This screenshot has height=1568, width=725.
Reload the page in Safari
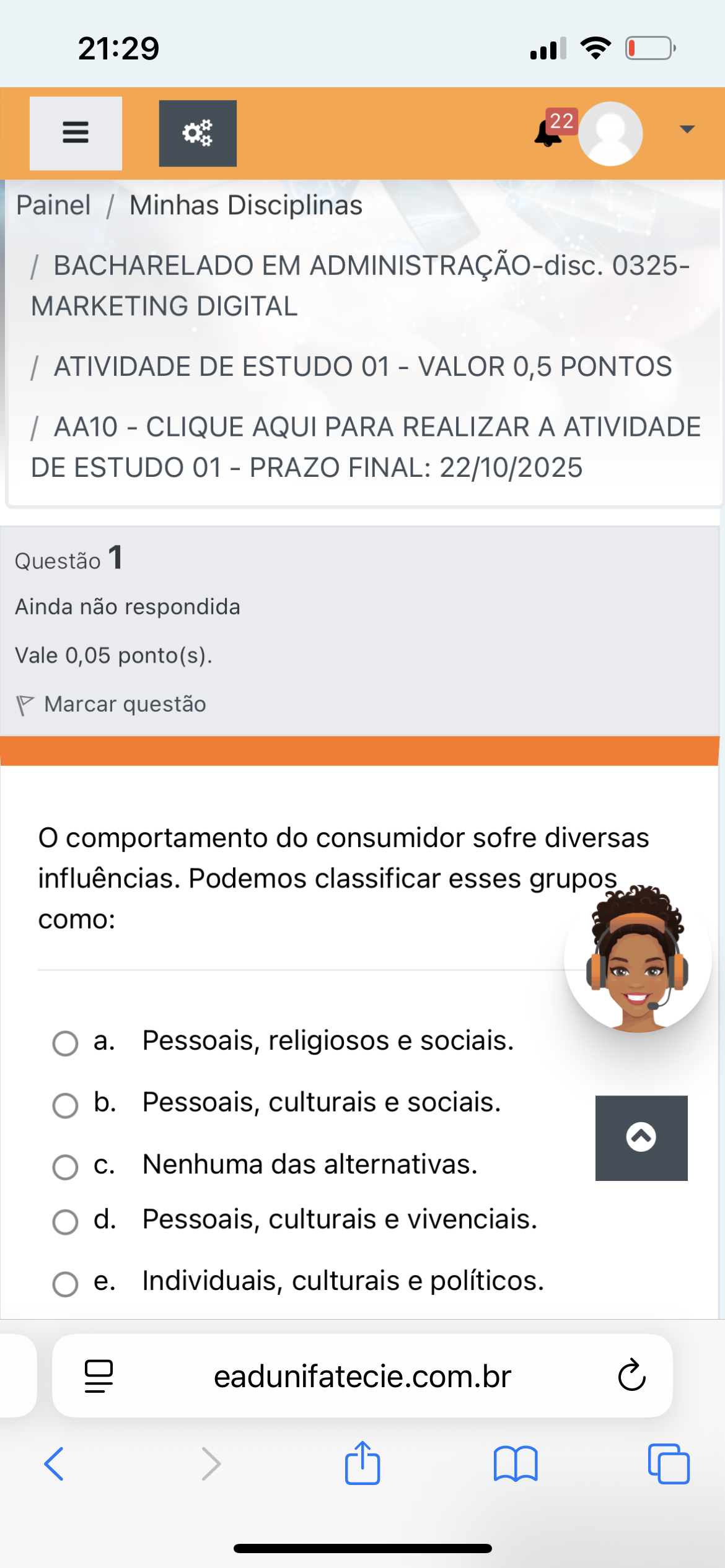pos(631,1375)
